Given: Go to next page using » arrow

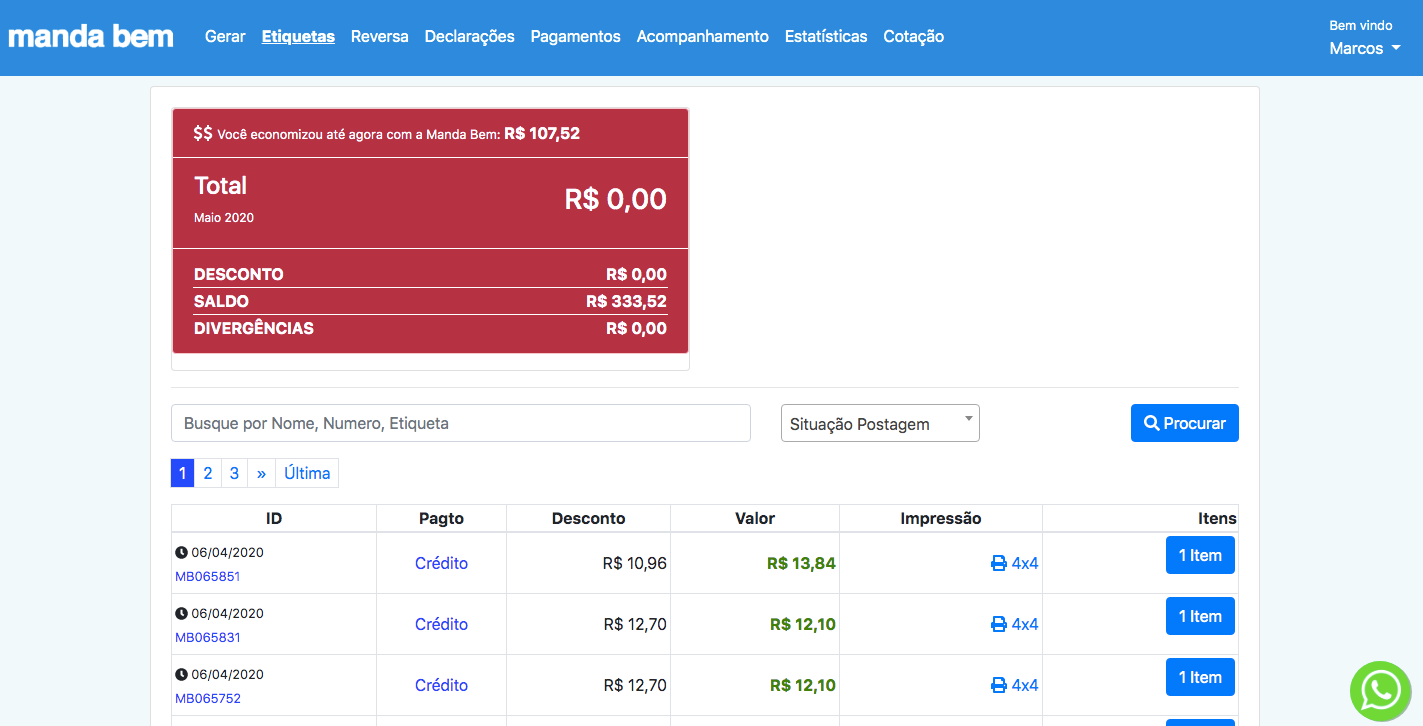Looking at the screenshot, I should click(261, 473).
